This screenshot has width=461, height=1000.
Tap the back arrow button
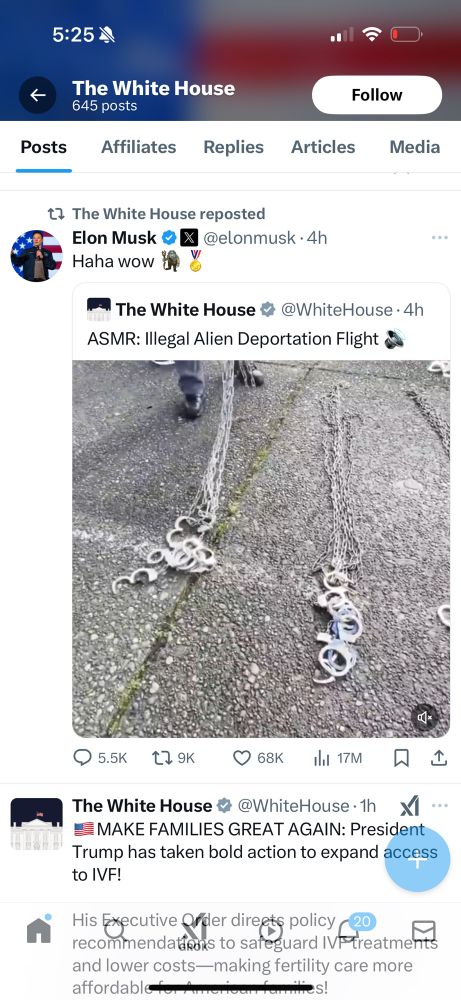coord(38,95)
